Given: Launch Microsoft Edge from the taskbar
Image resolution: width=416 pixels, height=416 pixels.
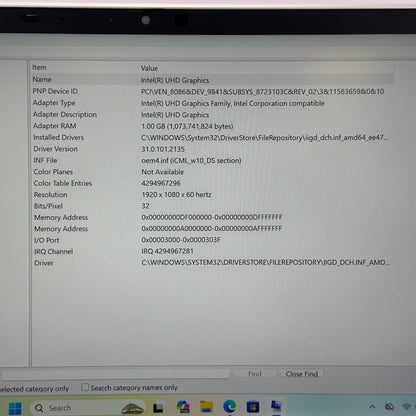Looking at the screenshot, I should (x=229, y=406).
